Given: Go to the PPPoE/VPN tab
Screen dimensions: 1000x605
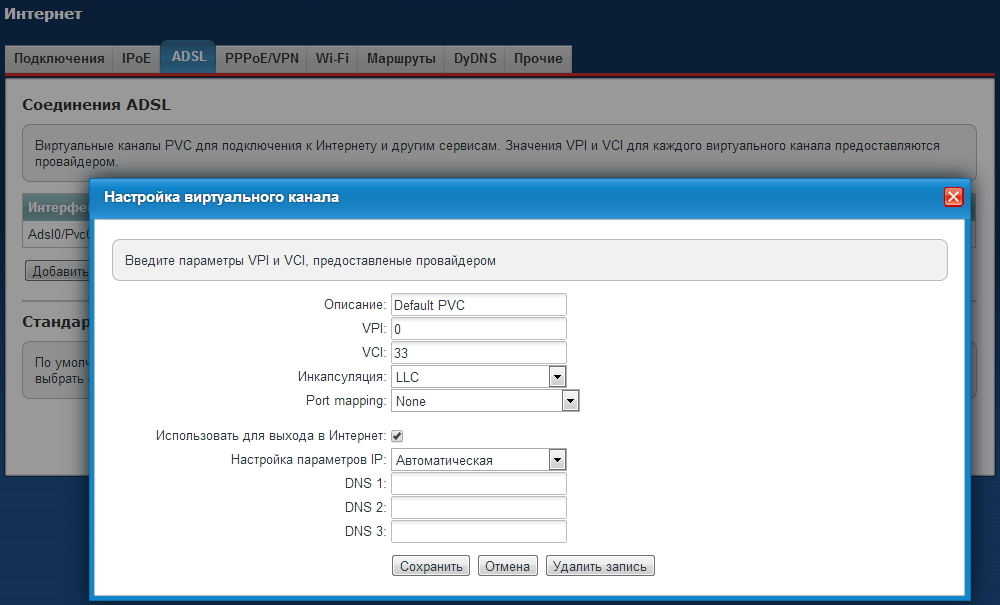Looking at the screenshot, I should click(261, 59).
